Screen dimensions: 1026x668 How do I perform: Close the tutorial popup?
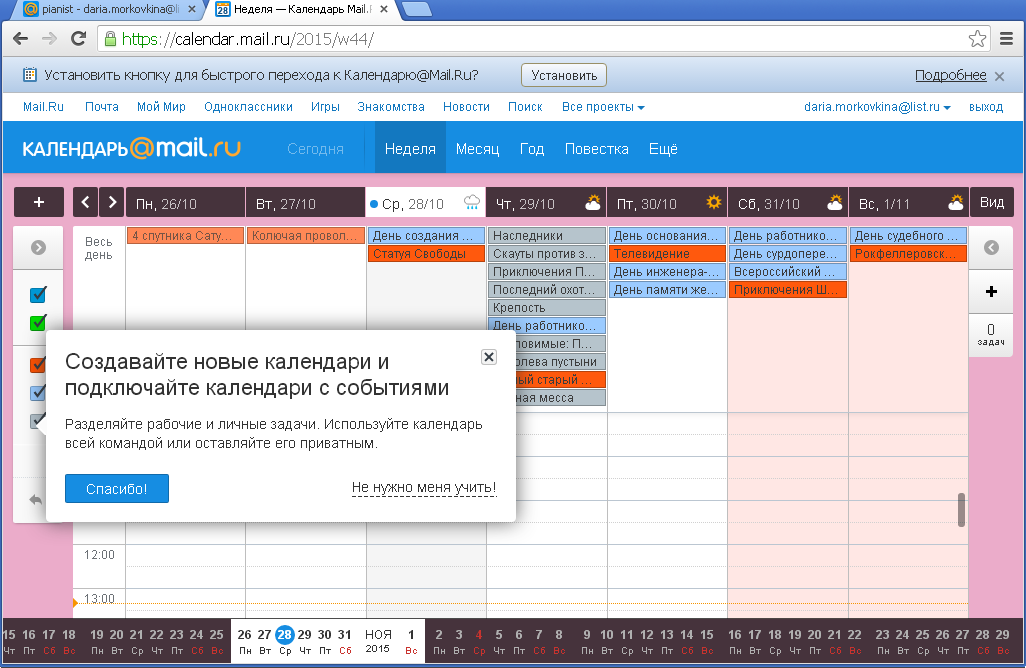[x=489, y=357]
